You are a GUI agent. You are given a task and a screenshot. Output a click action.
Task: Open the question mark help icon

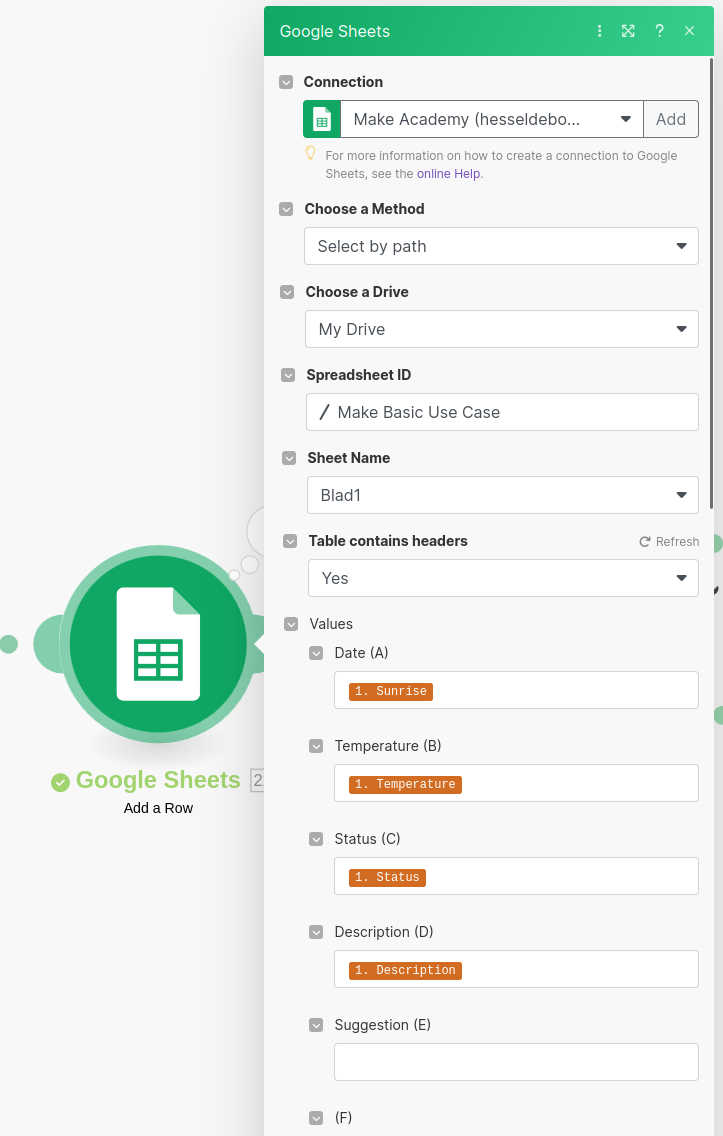pos(659,30)
